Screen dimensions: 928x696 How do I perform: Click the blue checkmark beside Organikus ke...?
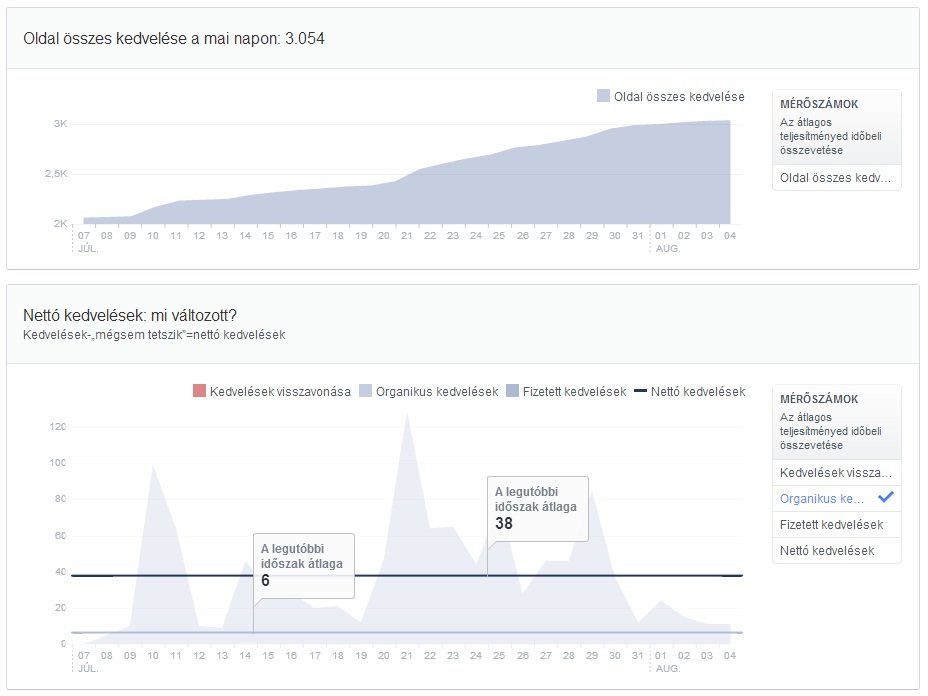885,498
